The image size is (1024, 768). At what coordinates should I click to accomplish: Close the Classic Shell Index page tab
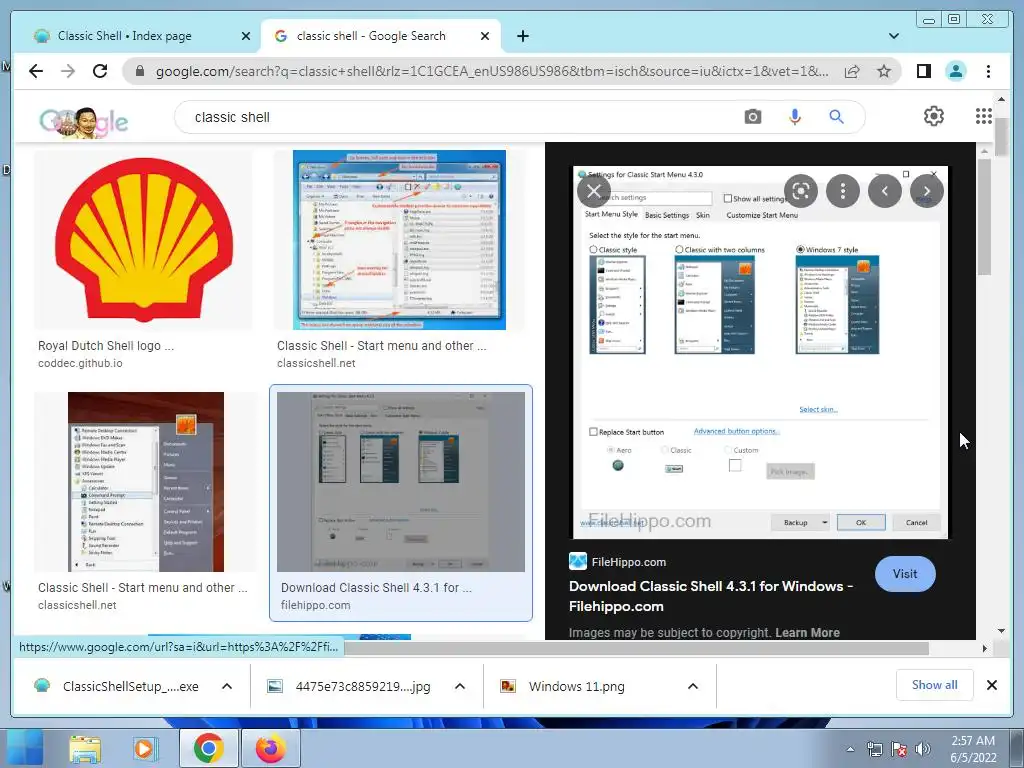pos(246,36)
